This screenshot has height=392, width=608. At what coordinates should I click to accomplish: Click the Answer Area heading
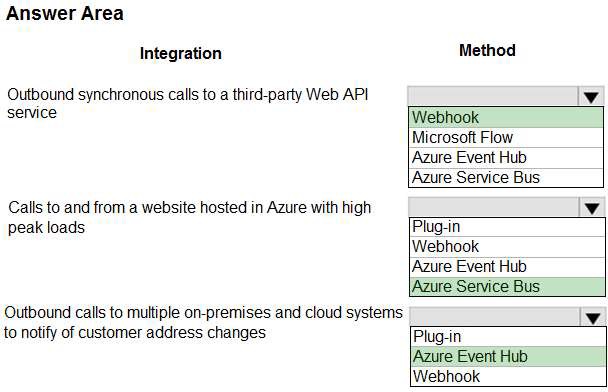[65, 13]
